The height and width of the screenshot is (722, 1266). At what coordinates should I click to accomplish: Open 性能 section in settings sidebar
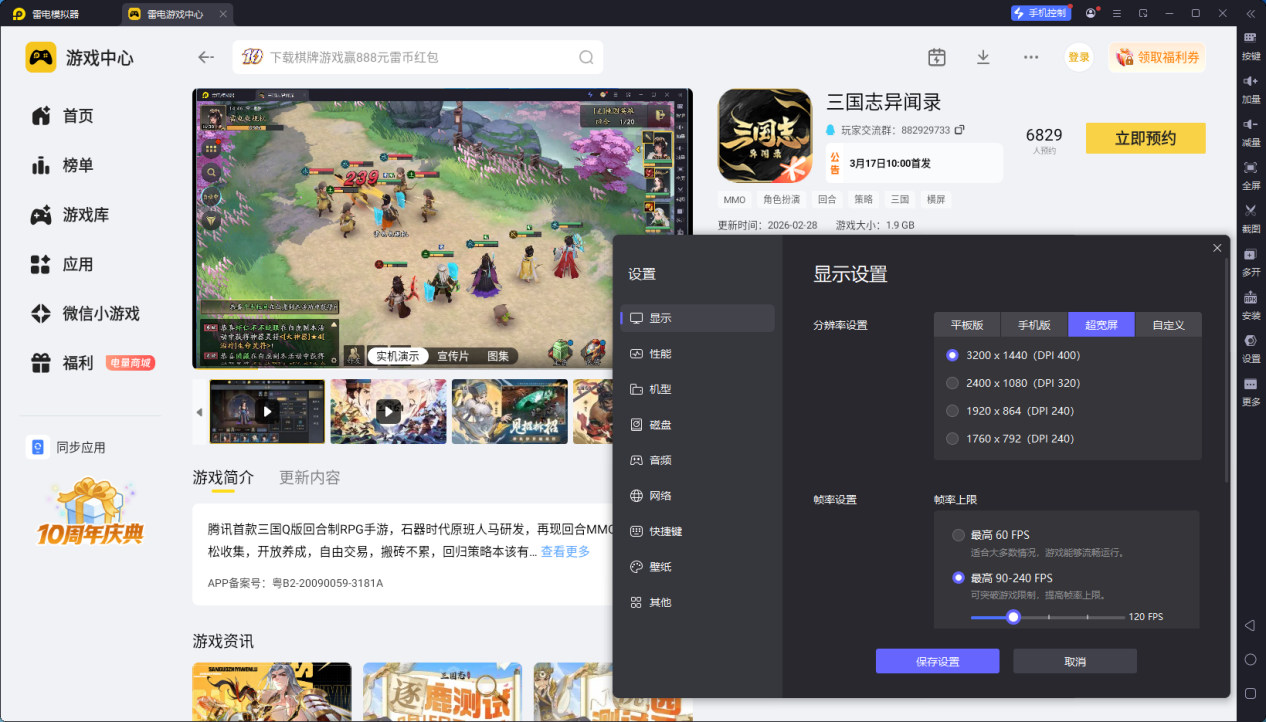pyautogui.click(x=660, y=354)
